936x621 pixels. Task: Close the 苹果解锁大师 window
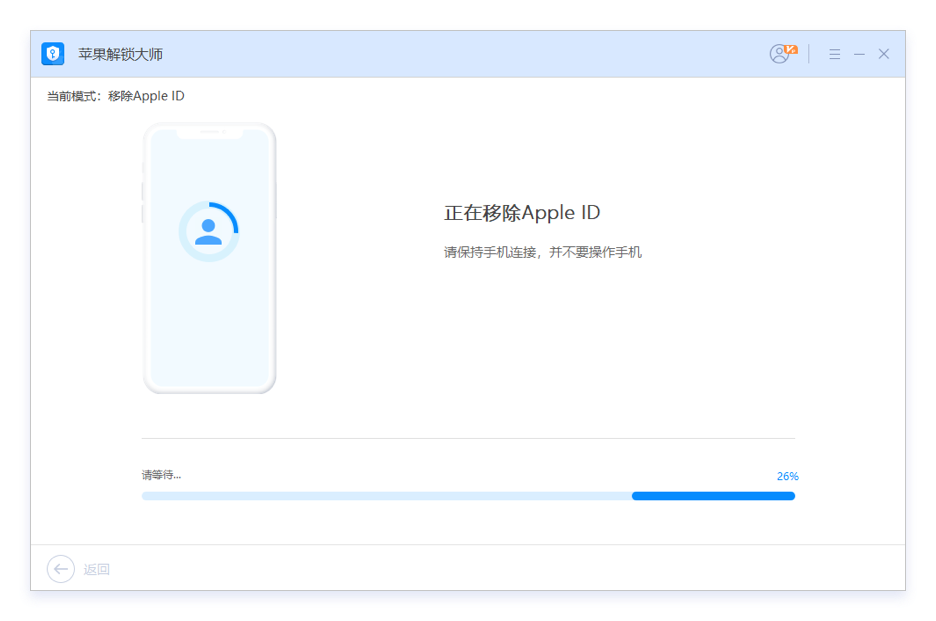(x=883, y=54)
